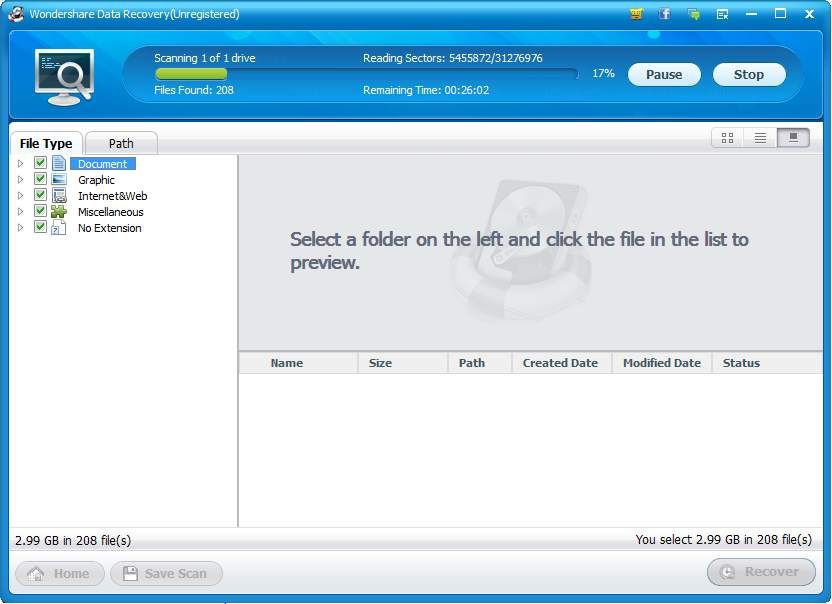Select the preview view mode icon
The width and height of the screenshot is (832, 604).
[793, 138]
